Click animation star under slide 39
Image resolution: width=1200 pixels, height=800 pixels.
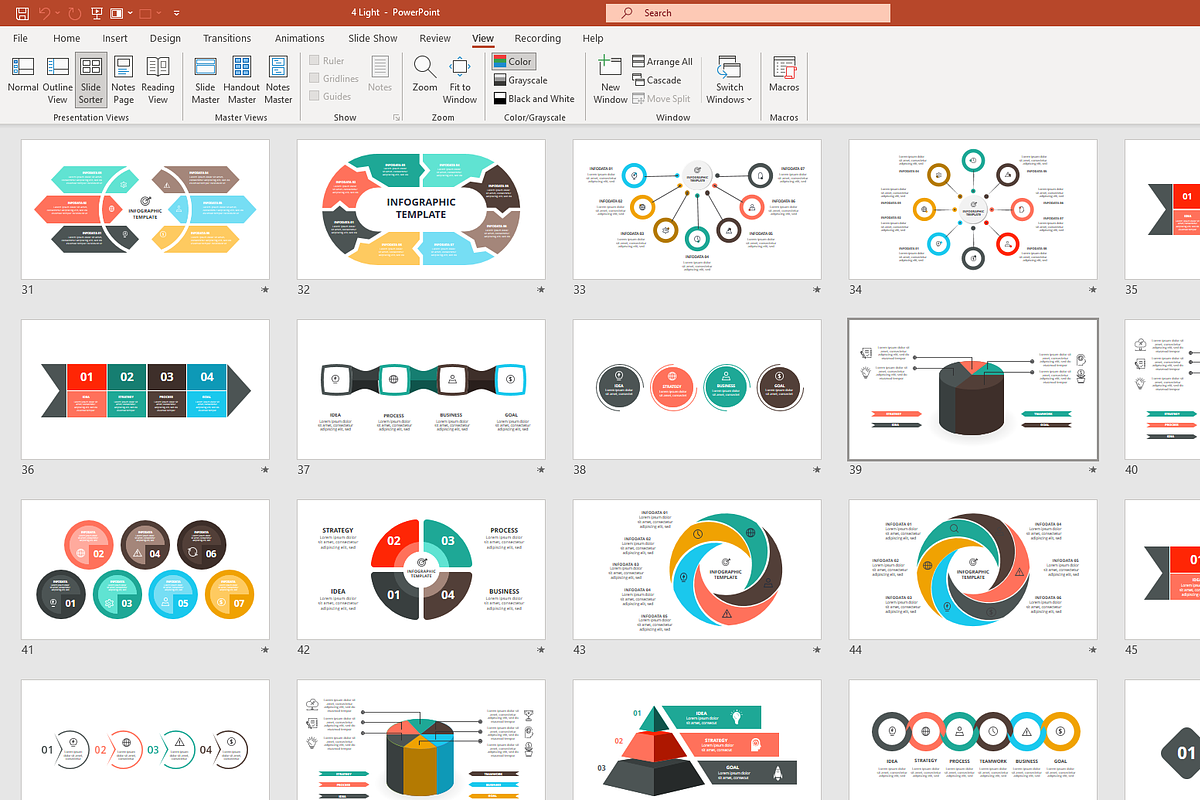pos(1093,470)
